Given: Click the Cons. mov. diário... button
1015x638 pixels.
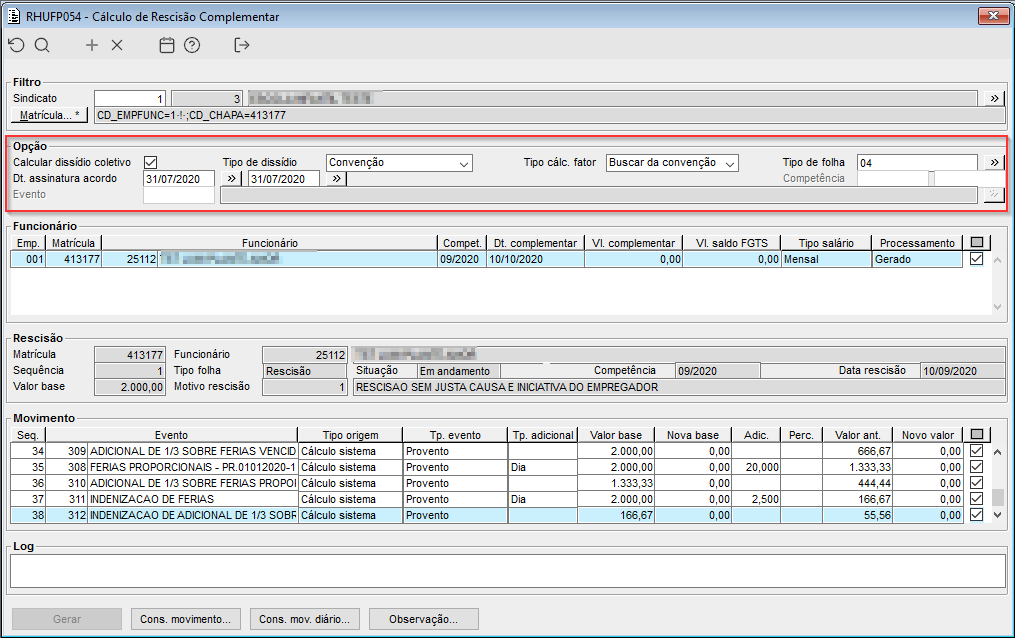Looking at the screenshot, I should [x=305, y=619].
